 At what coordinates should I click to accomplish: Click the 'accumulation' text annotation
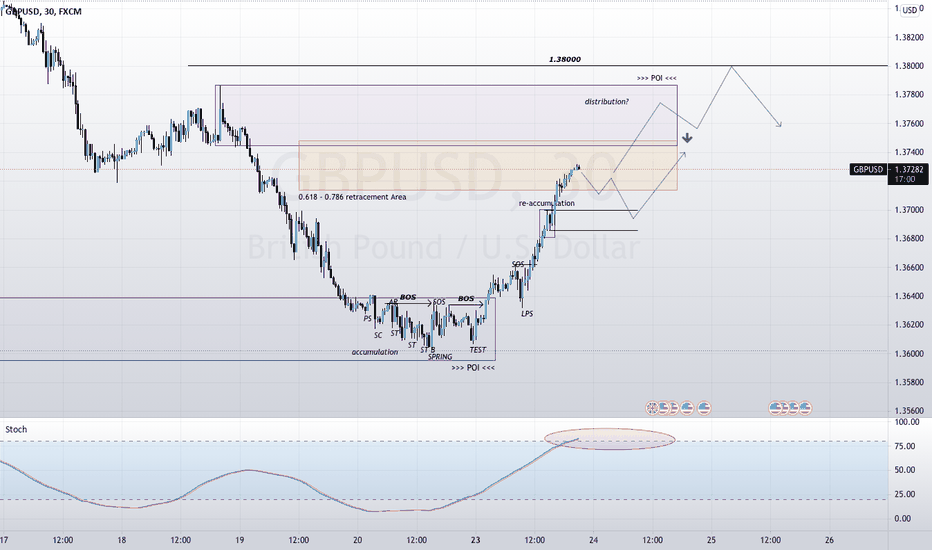coord(374,352)
